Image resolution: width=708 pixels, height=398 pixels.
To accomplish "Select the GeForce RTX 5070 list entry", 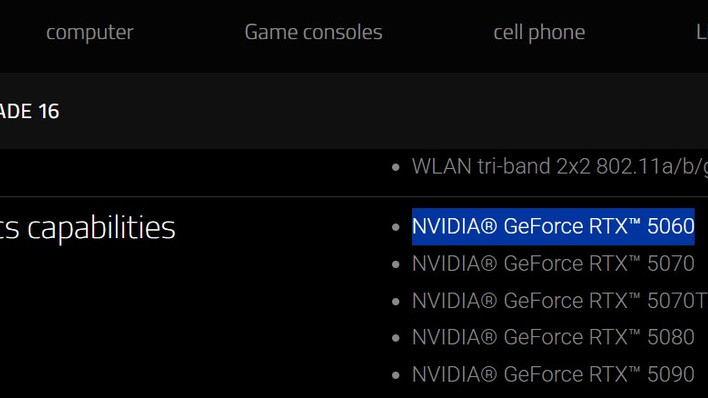I will pos(553,263).
